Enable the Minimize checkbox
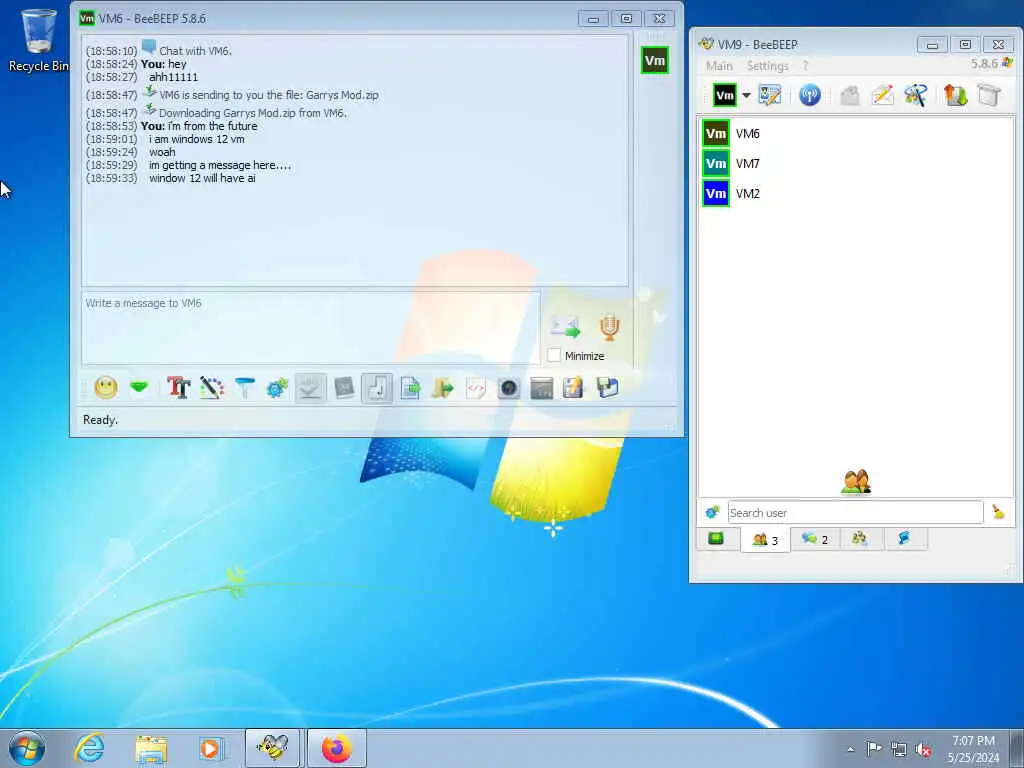The height and width of the screenshot is (768, 1024). [x=554, y=355]
